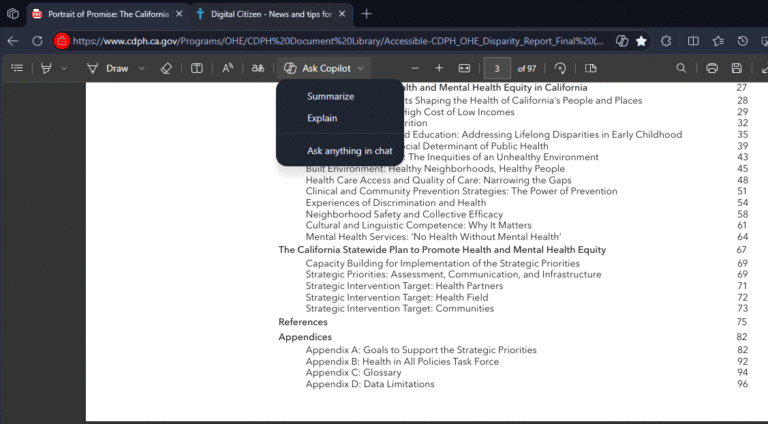This screenshot has height=424, width=768.
Task: Toggle the Page view icon
Action: pos(591,68)
